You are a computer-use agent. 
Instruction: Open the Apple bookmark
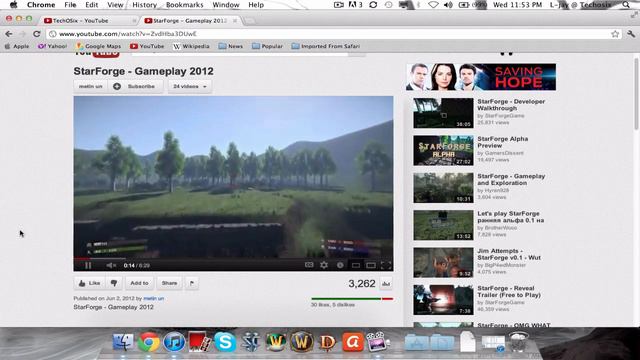point(17,46)
